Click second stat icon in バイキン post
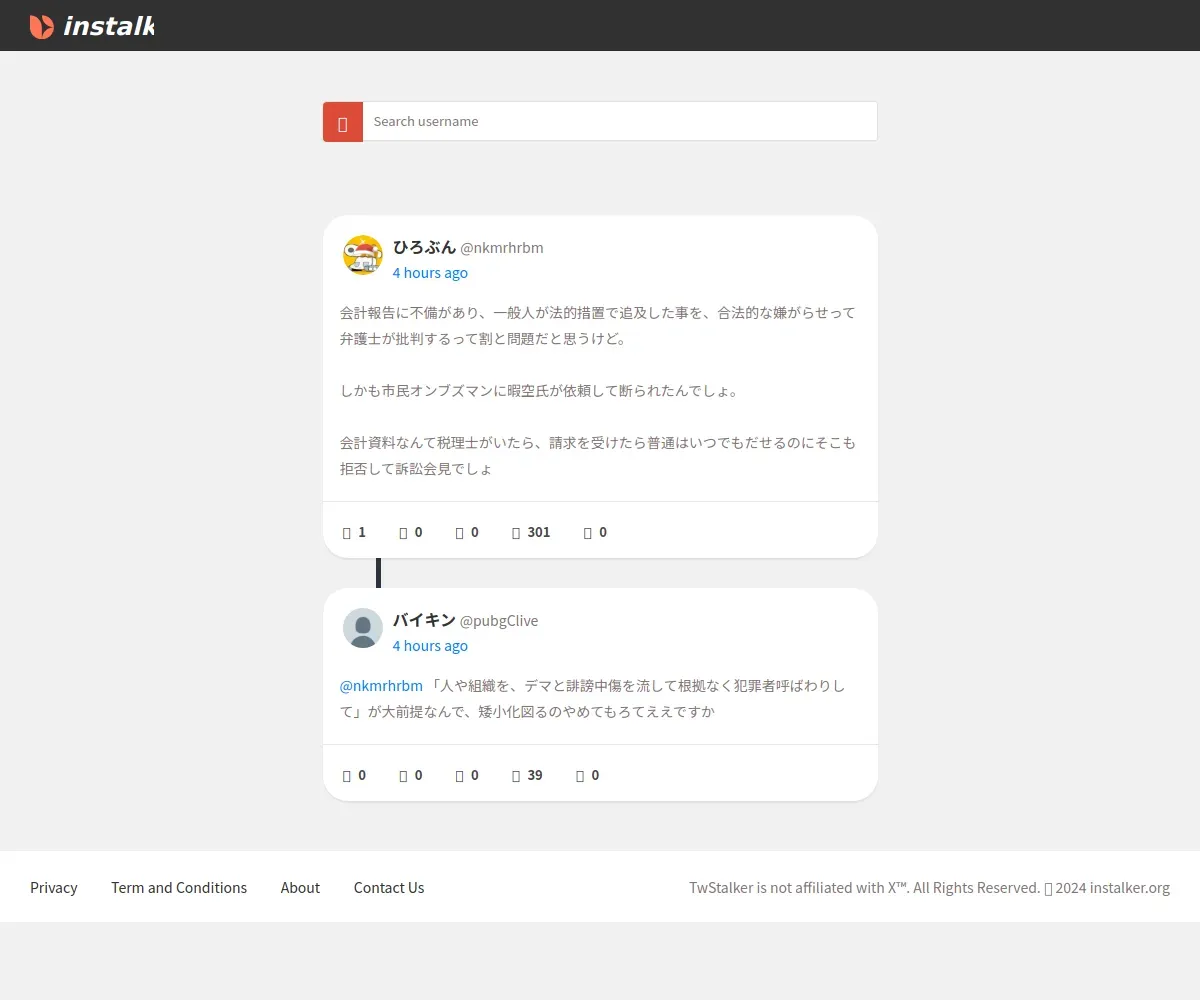1200x1000 pixels. 403,776
